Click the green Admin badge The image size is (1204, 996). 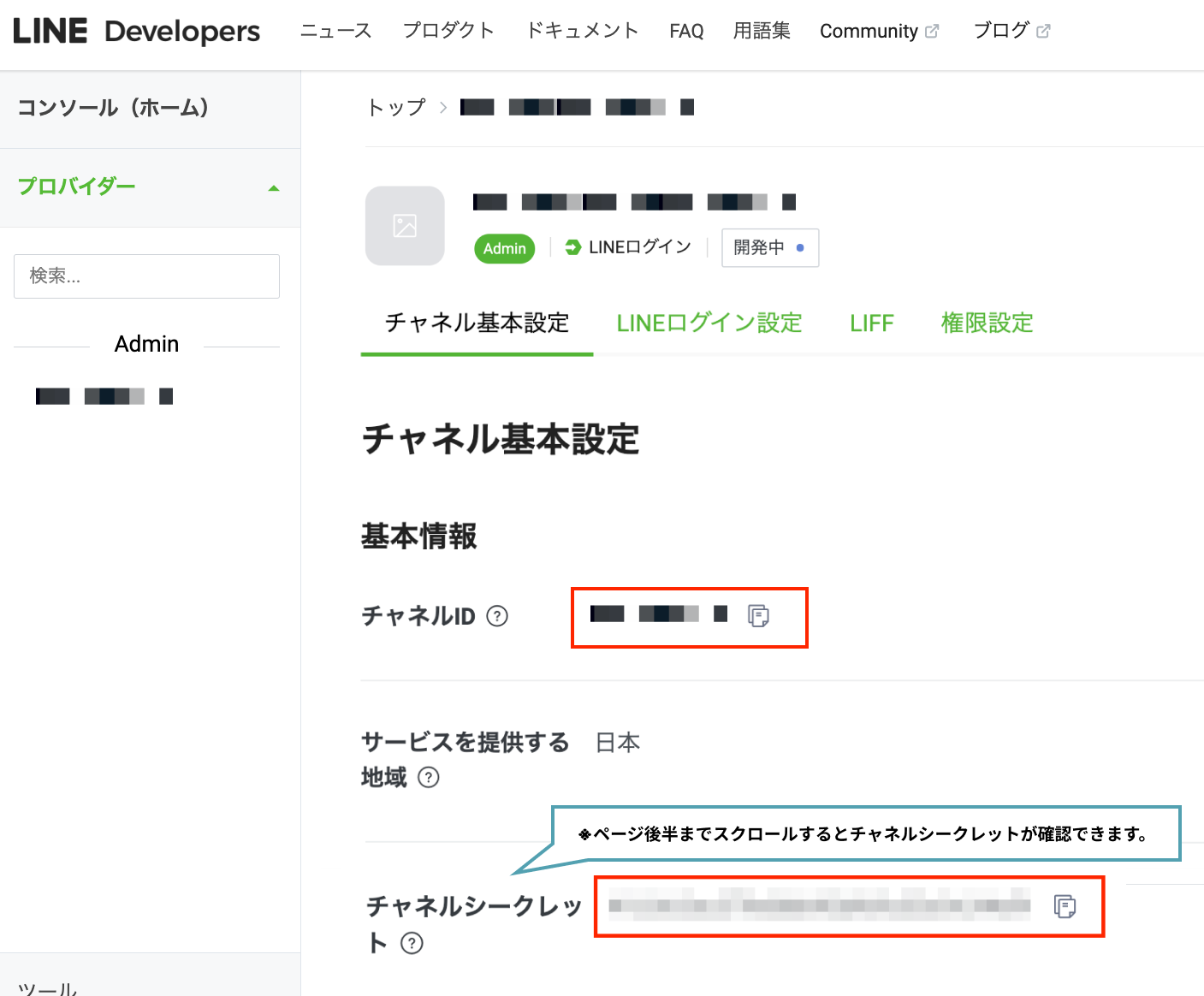(505, 248)
